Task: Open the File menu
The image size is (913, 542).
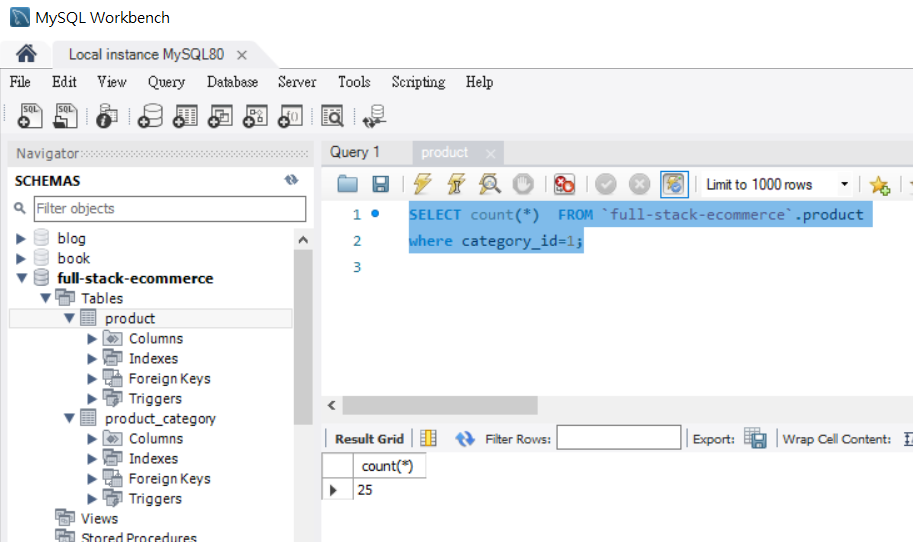Action: pyautogui.click(x=20, y=82)
